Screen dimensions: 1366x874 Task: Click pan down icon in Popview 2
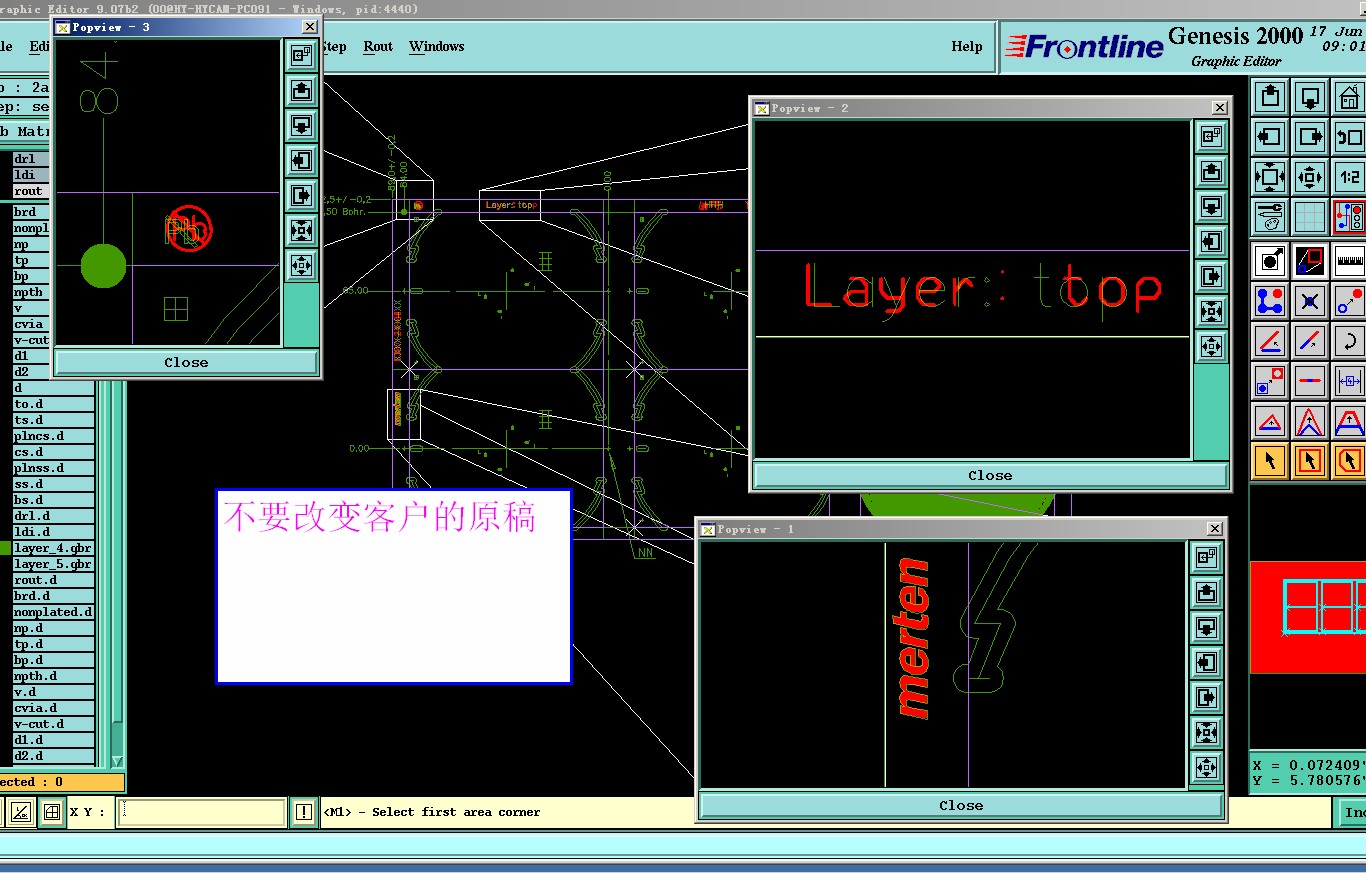pyautogui.click(x=1211, y=206)
